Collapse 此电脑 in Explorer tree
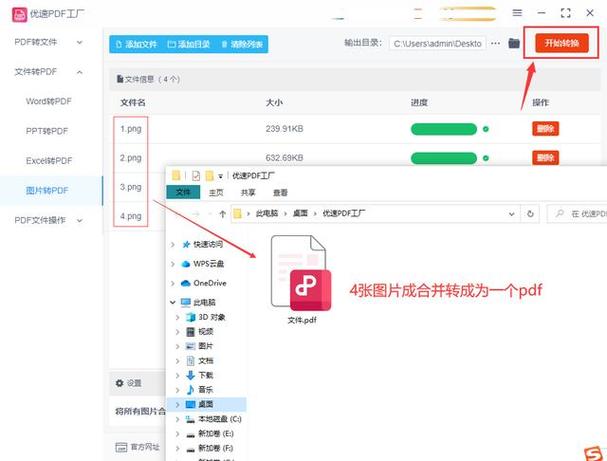Image resolution: width=607 pixels, height=461 pixels. (173, 302)
